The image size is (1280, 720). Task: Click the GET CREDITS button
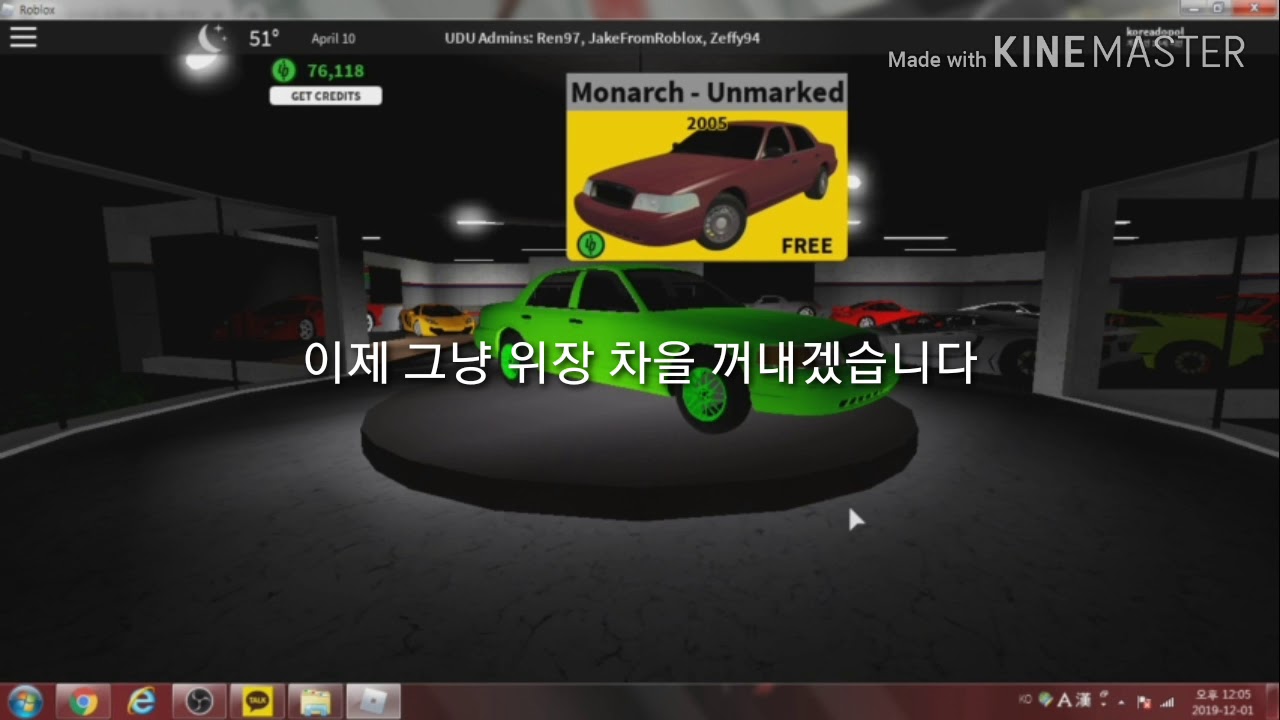(326, 96)
